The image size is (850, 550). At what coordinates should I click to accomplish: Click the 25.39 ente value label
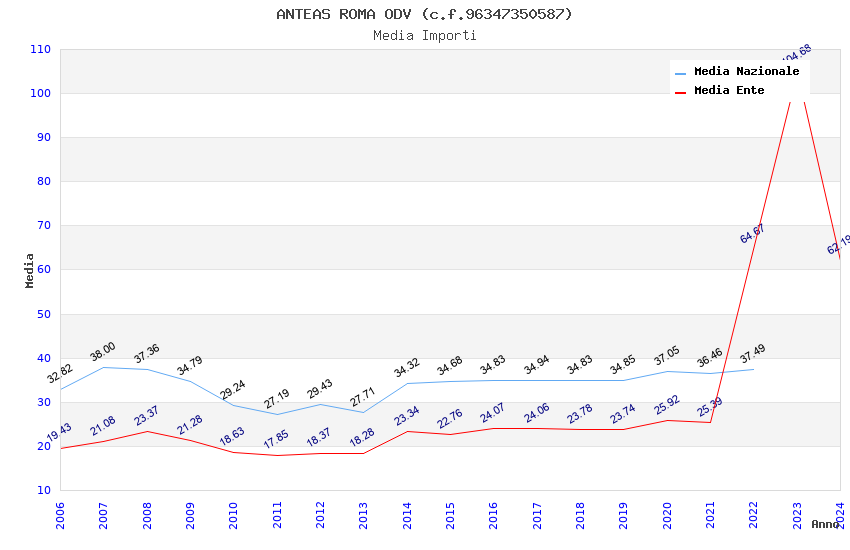pos(710,407)
